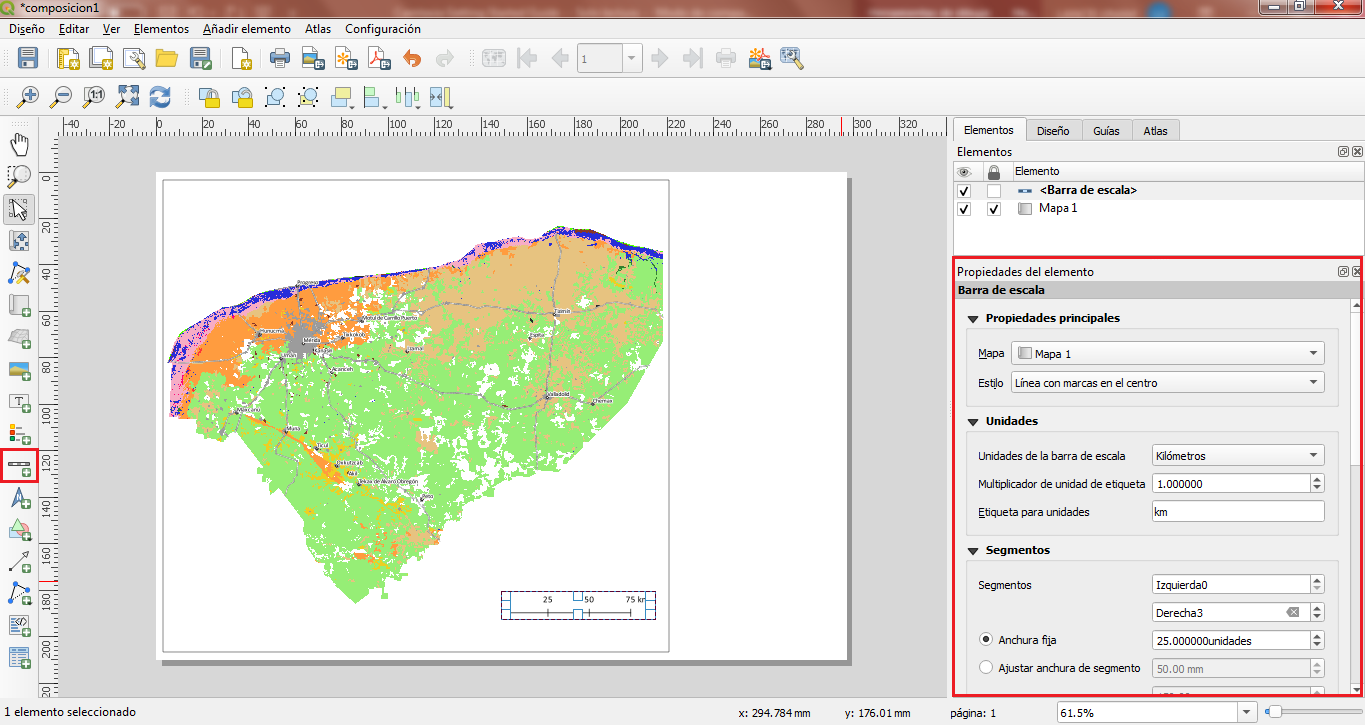Choose the Add arrow line tool
This screenshot has height=725, width=1365.
(x=19, y=561)
